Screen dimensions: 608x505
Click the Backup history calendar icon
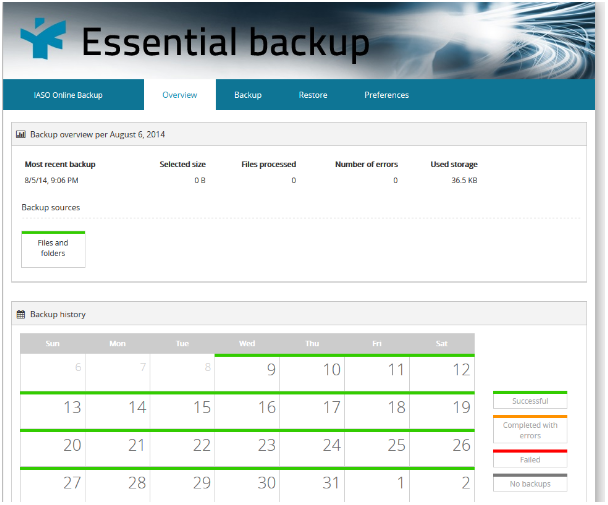point(21,314)
